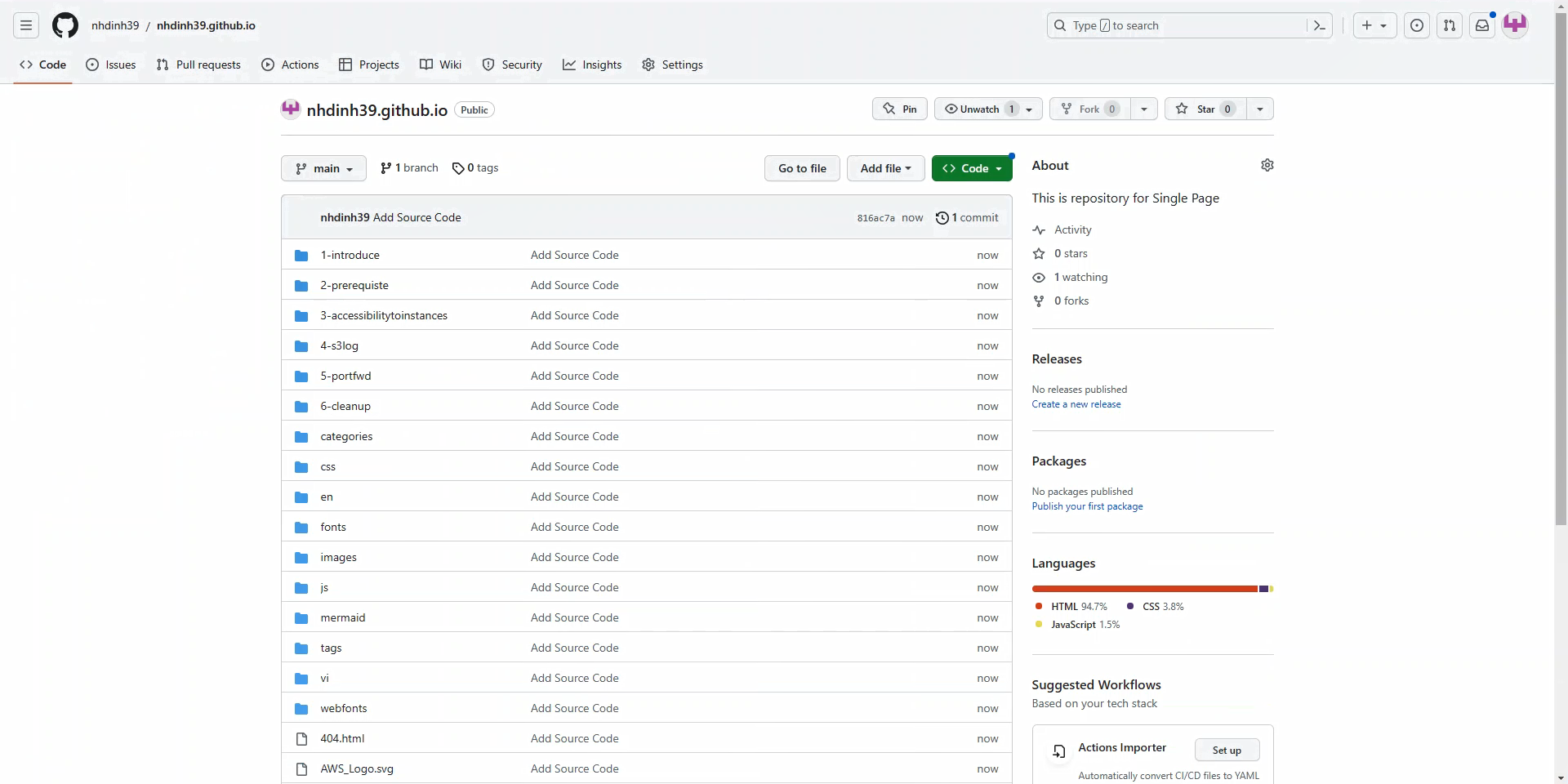
Task: Click the Go to file button
Action: [802, 168]
